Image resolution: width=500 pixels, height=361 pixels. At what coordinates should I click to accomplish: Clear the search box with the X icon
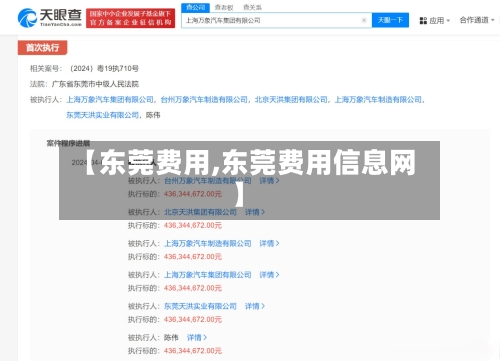click(364, 20)
